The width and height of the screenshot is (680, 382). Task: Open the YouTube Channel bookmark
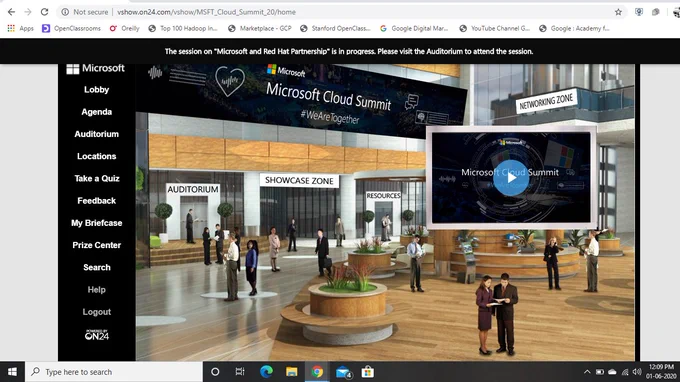pos(494,28)
